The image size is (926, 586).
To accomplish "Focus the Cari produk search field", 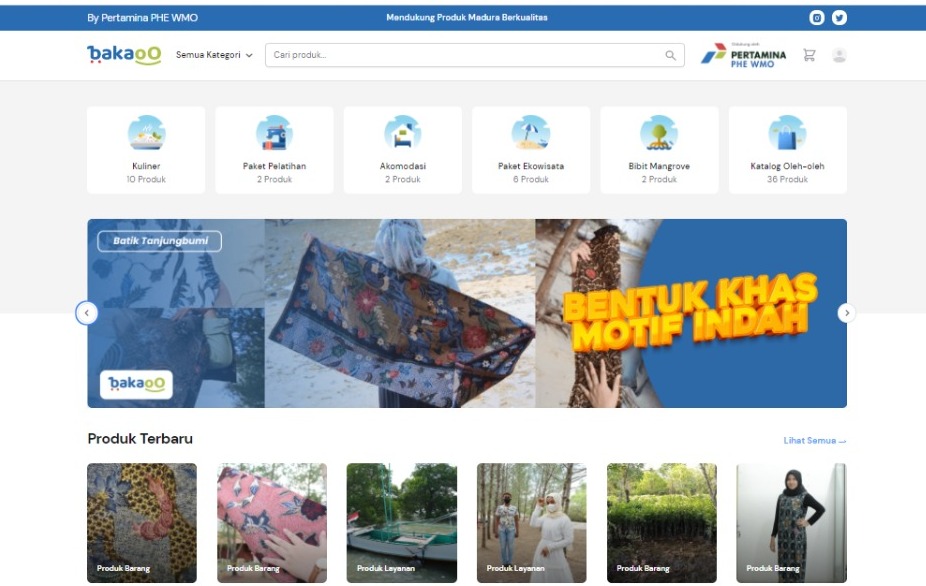I will pos(465,55).
